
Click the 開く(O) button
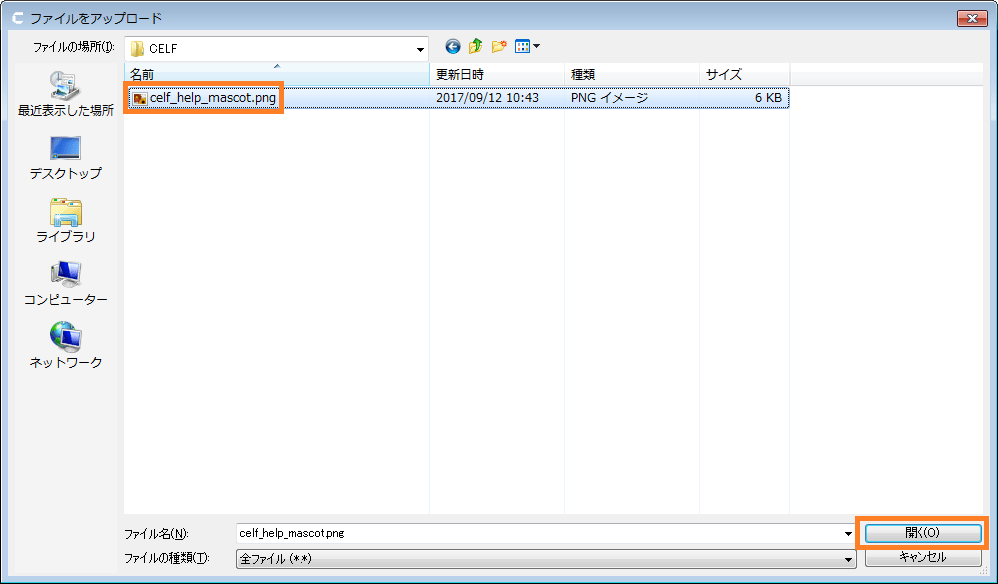tap(922, 533)
